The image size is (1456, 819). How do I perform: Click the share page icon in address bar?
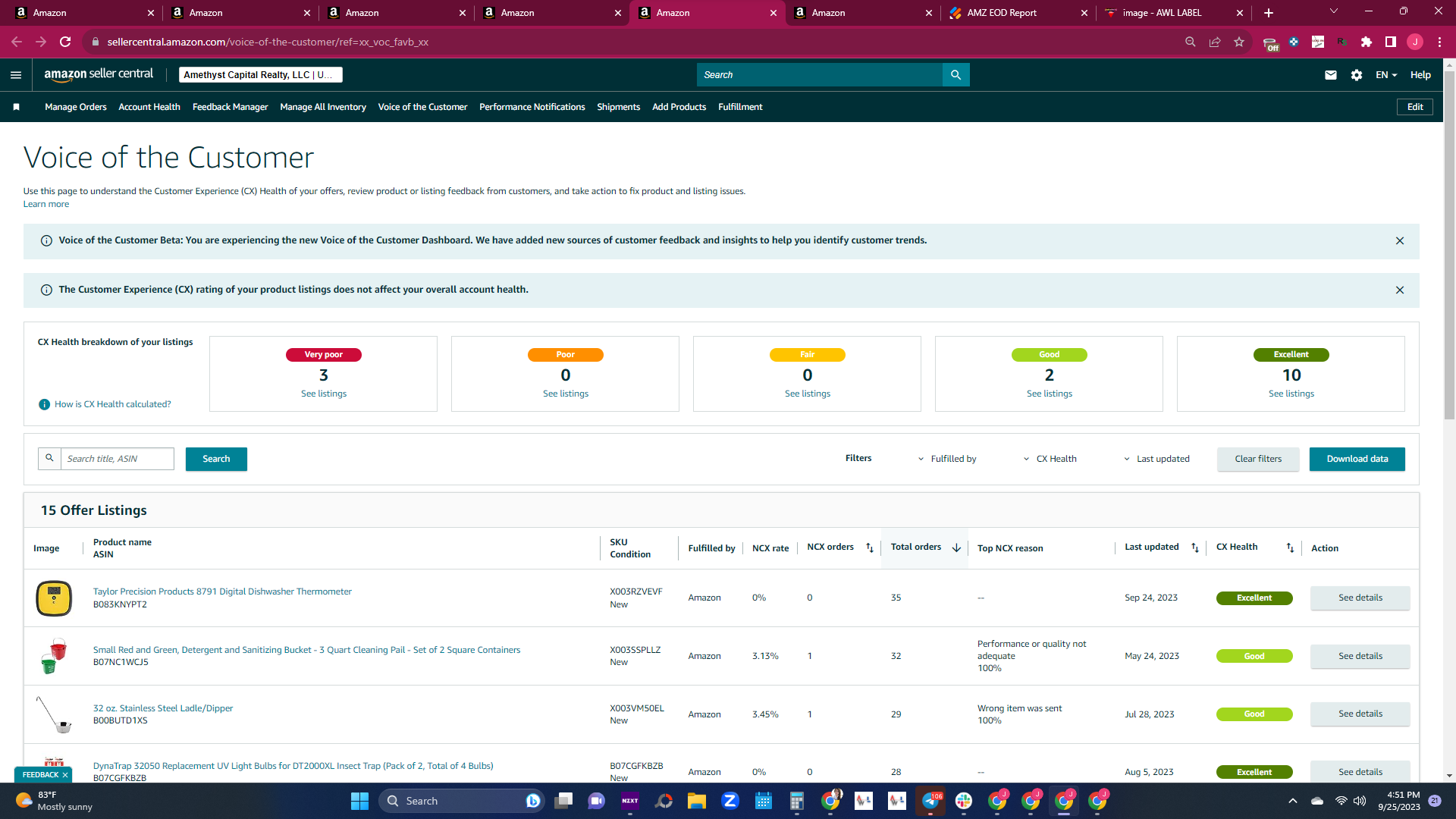pyautogui.click(x=1215, y=42)
